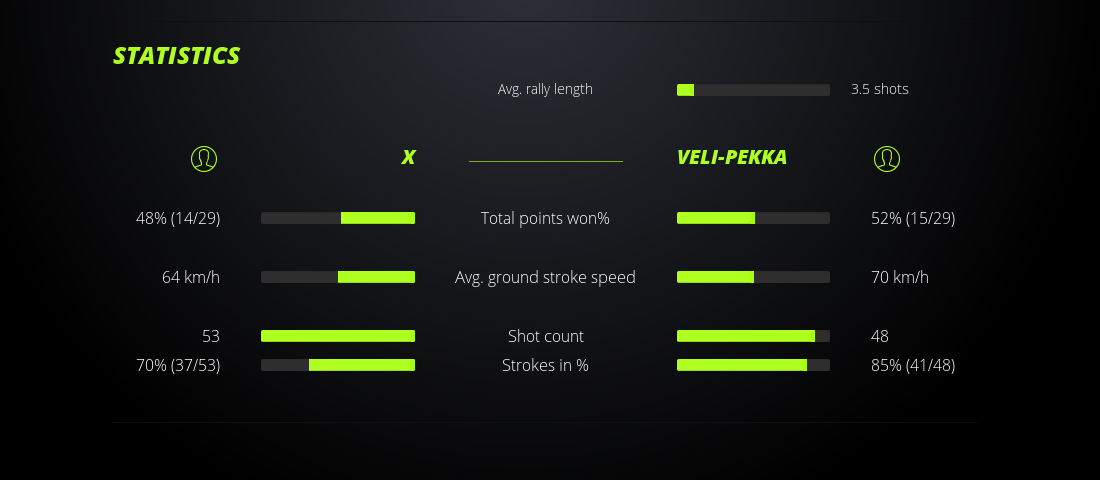Click Veli-Pekka's shot count bar
Image resolution: width=1100 pixels, height=480 pixels.
pos(753,336)
